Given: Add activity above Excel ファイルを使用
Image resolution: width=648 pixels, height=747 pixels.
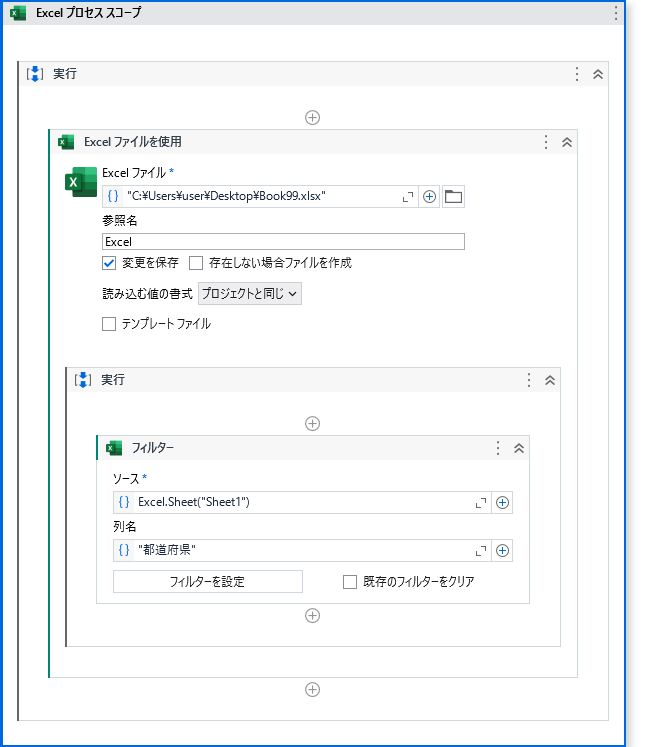Looking at the screenshot, I should pyautogui.click(x=313, y=117).
